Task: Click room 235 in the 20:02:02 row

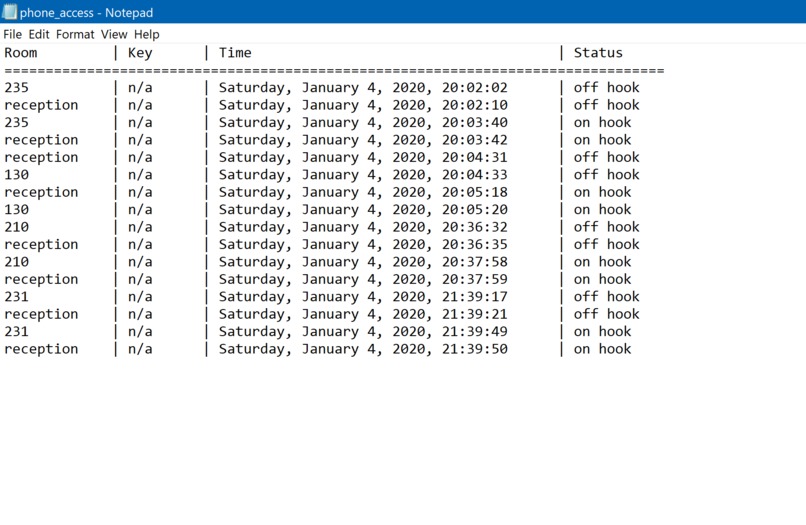Action: tap(16, 87)
